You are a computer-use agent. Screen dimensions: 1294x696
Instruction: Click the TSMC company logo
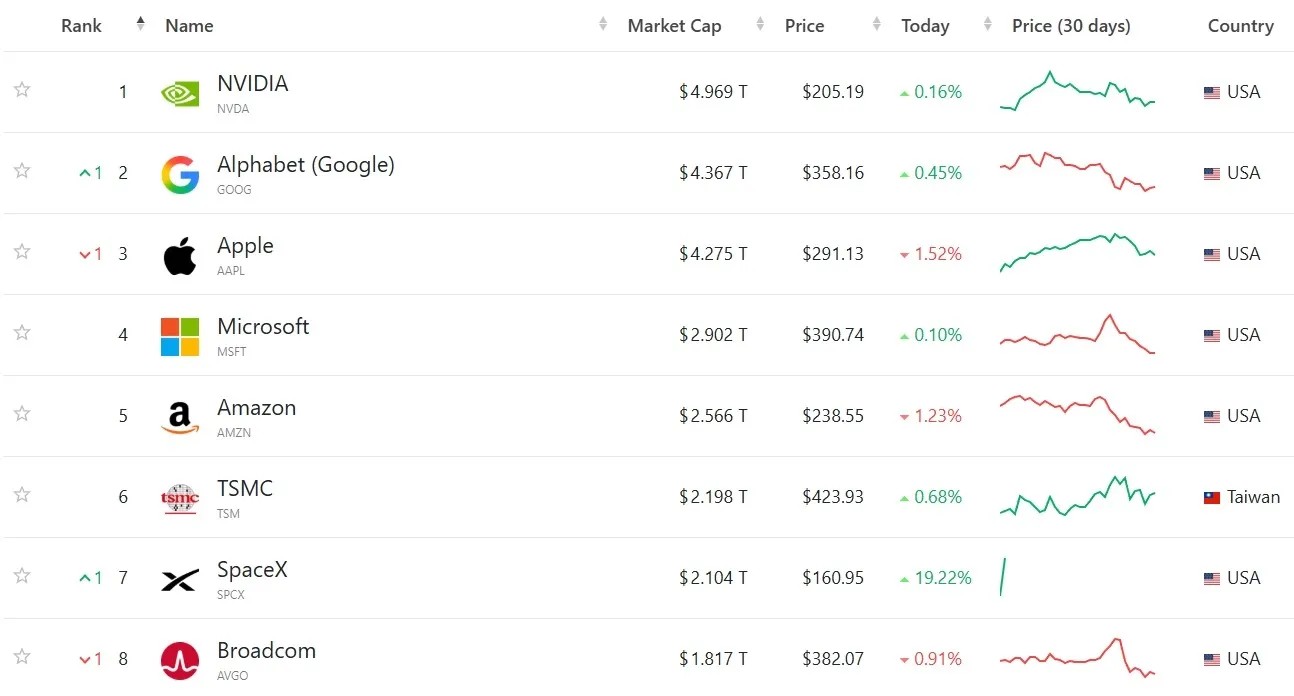point(180,498)
